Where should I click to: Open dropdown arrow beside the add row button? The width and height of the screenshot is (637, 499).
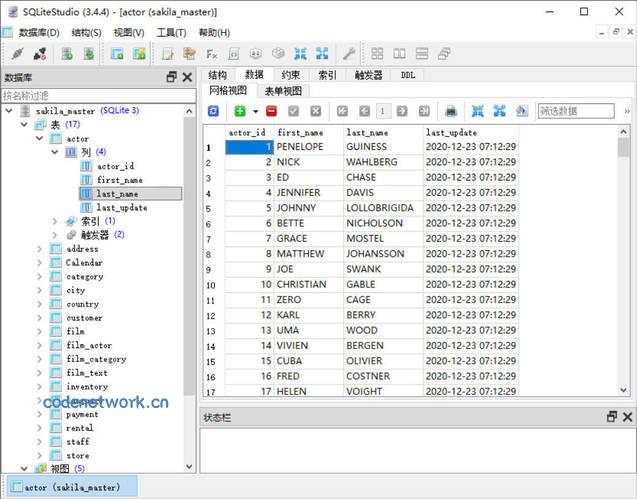[255, 111]
